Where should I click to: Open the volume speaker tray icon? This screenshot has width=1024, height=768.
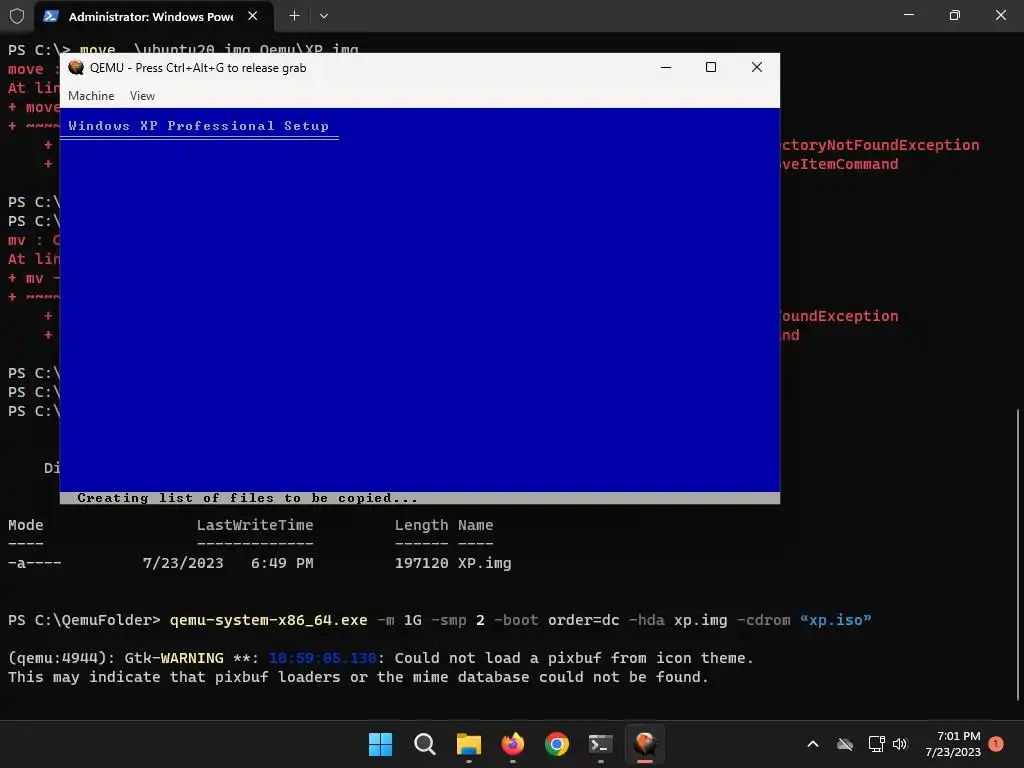coord(900,744)
